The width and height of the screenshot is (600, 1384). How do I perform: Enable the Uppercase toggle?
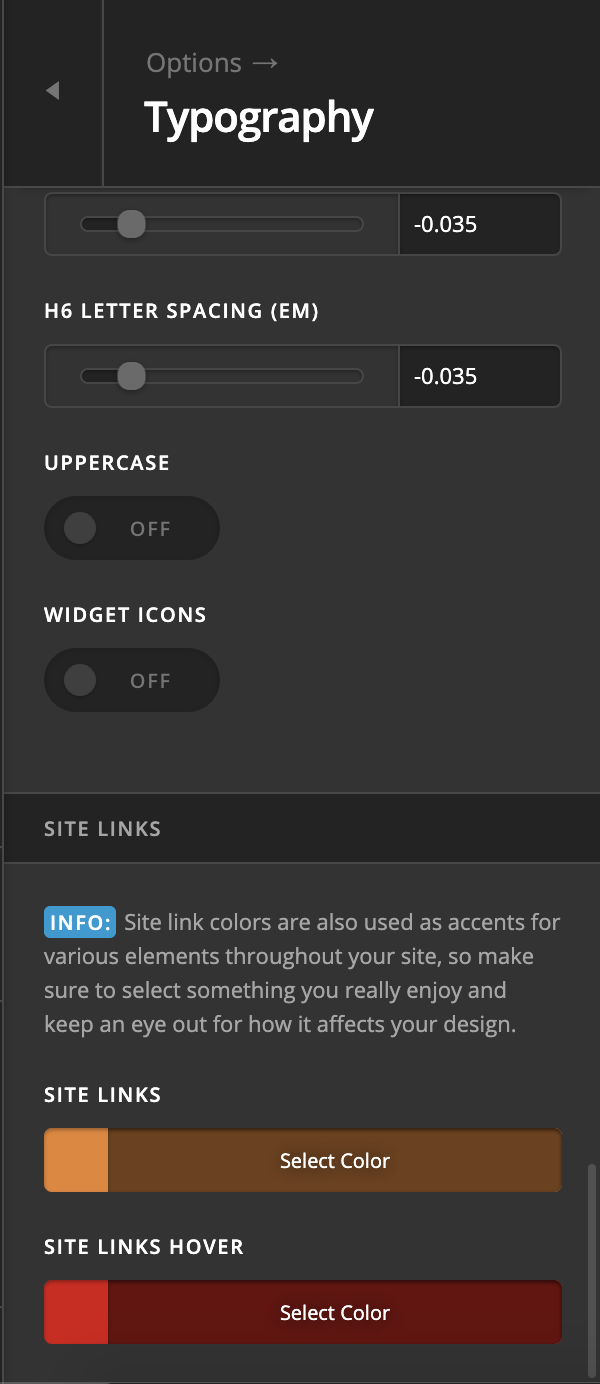(x=131, y=528)
